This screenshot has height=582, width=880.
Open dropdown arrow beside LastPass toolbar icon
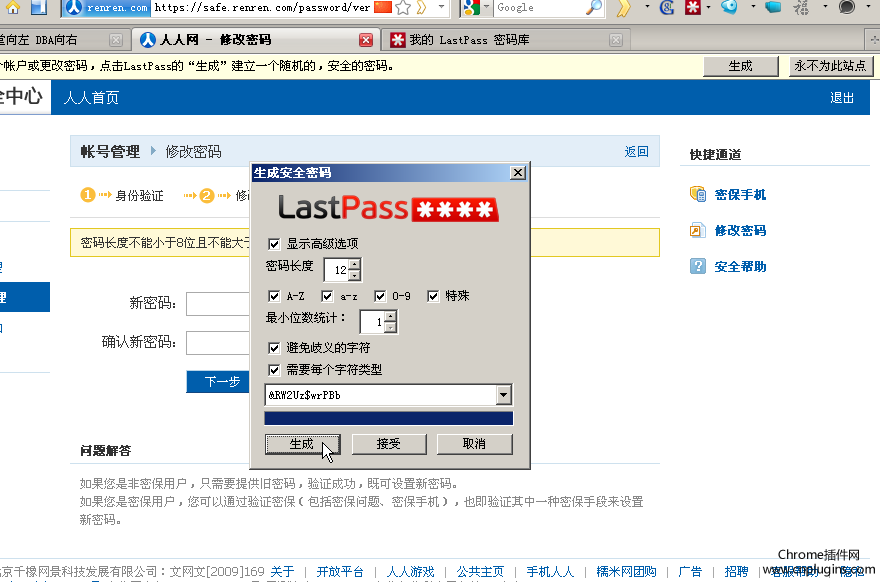[x=708, y=7]
